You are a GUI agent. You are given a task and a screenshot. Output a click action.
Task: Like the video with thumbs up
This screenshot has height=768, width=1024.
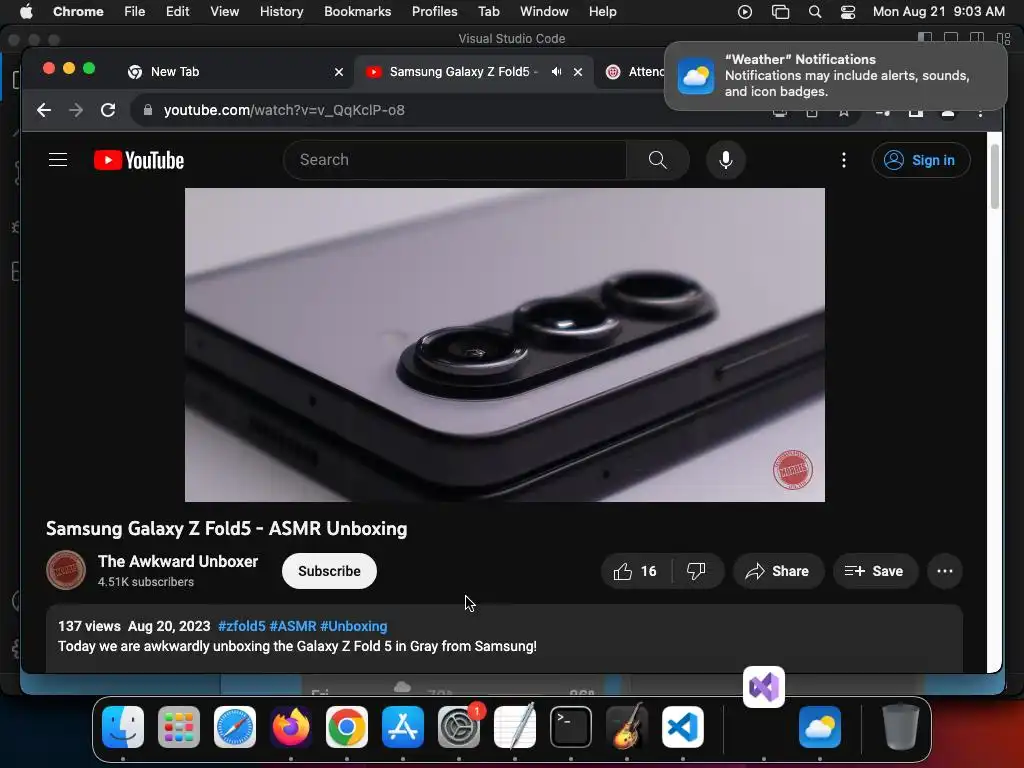pos(635,571)
